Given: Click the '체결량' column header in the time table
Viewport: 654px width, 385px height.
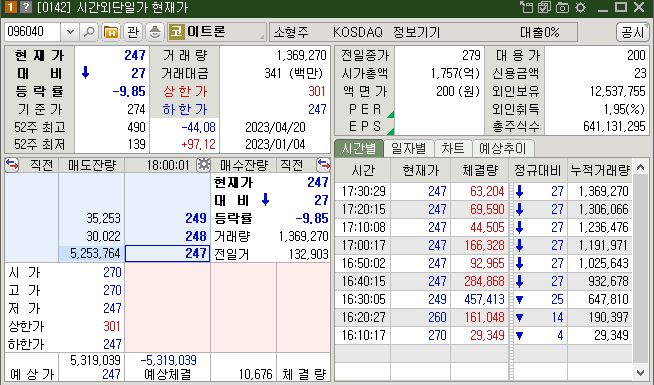Looking at the screenshot, I should click(480, 170).
